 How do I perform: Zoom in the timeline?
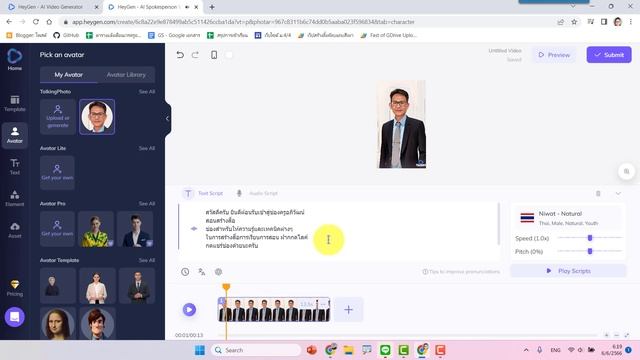pyautogui.click(x=607, y=335)
